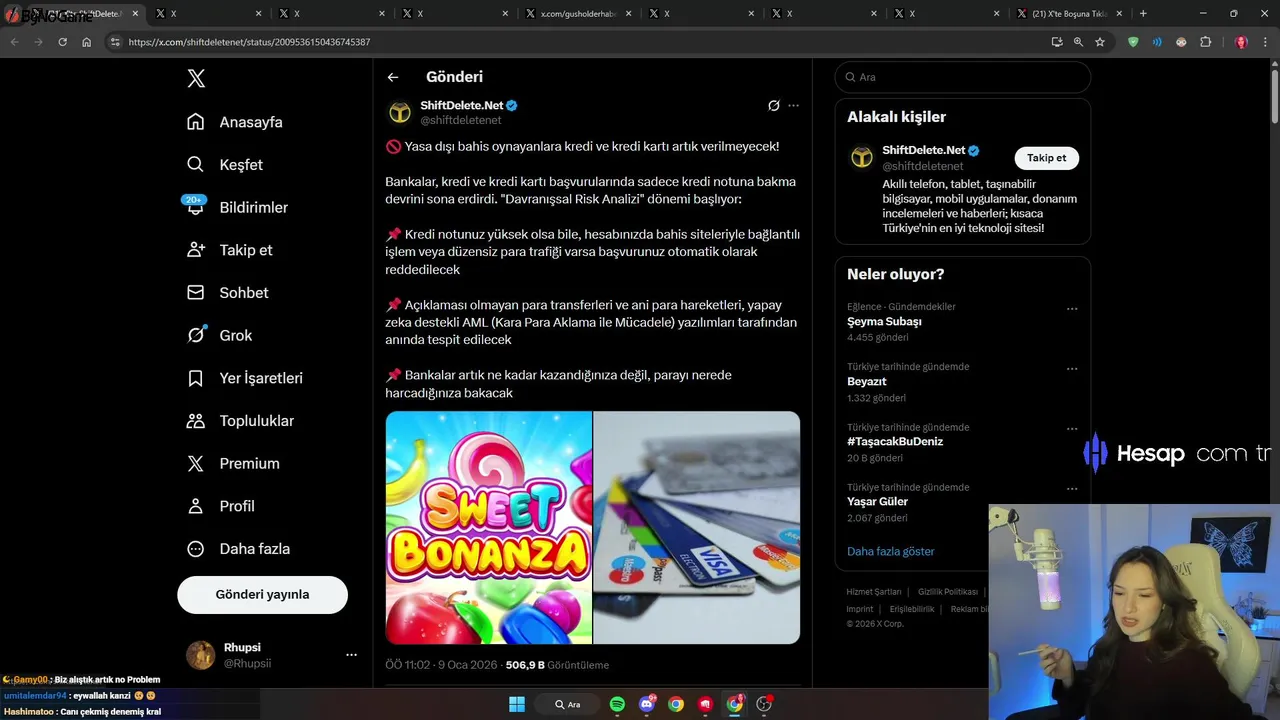Open the Sweet Bonanza image
The image size is (1280, 720).
(489, 528)
